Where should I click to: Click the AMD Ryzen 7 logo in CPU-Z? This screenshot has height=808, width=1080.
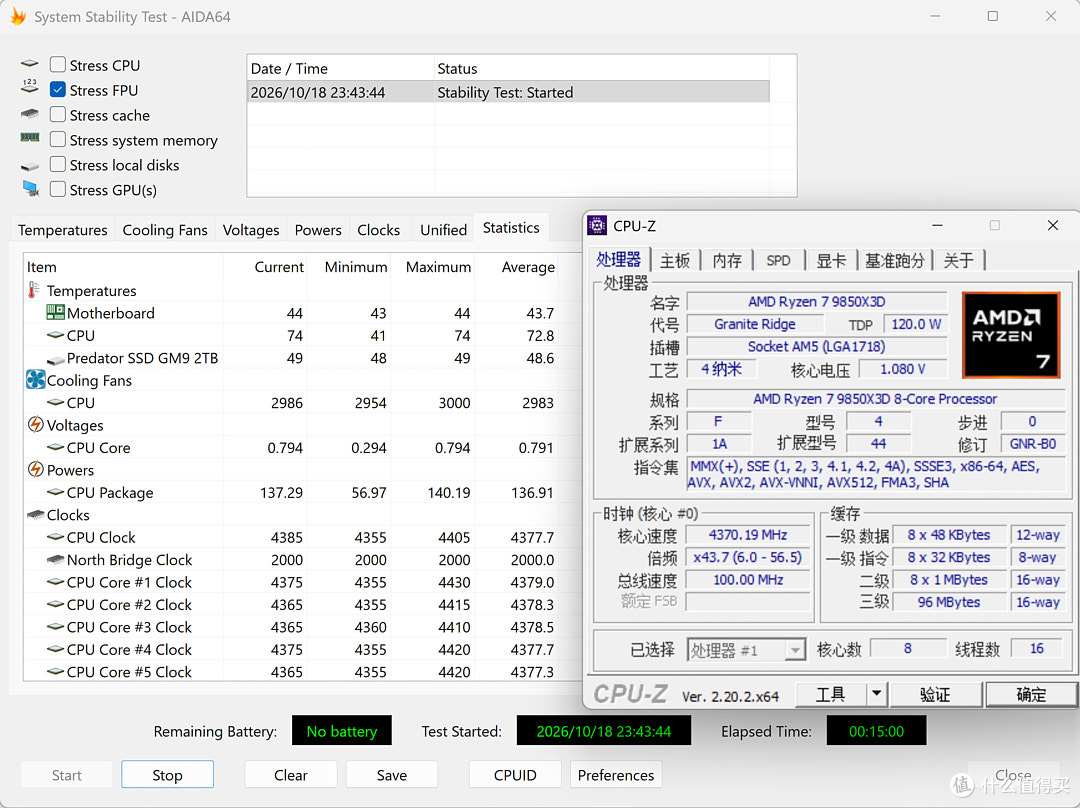[x=1010, y=335]
